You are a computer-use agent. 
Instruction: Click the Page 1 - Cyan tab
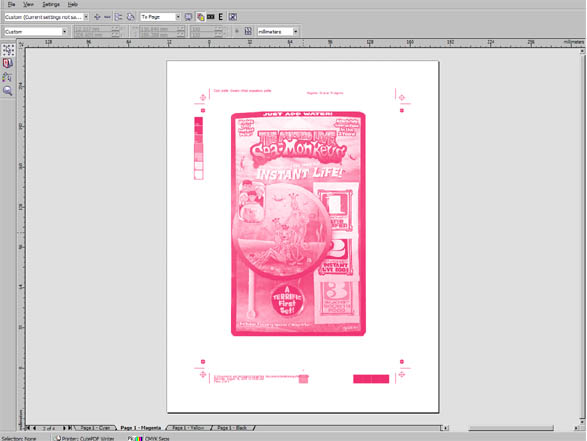[95, 428]
